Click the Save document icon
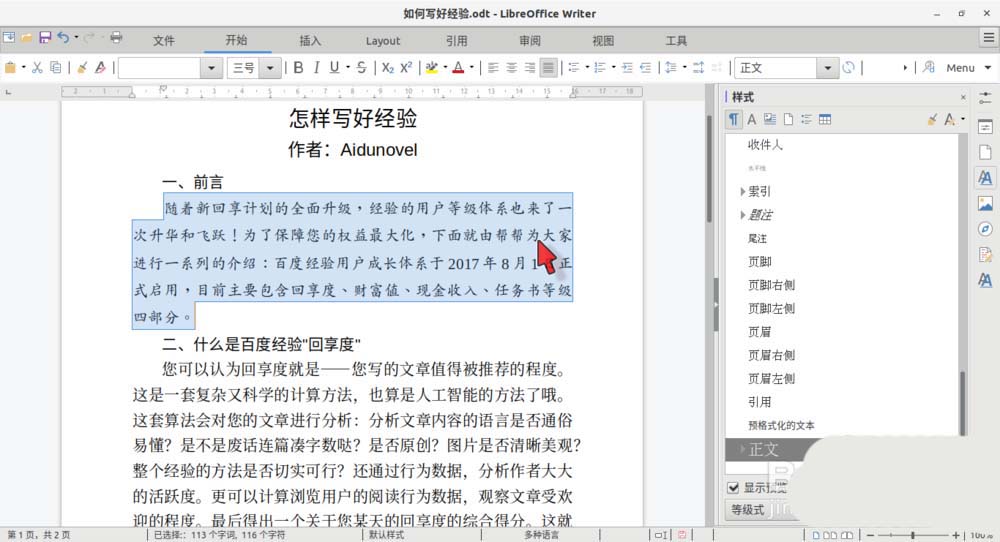Screen dimensions: 1000x542 coord(45,38)
